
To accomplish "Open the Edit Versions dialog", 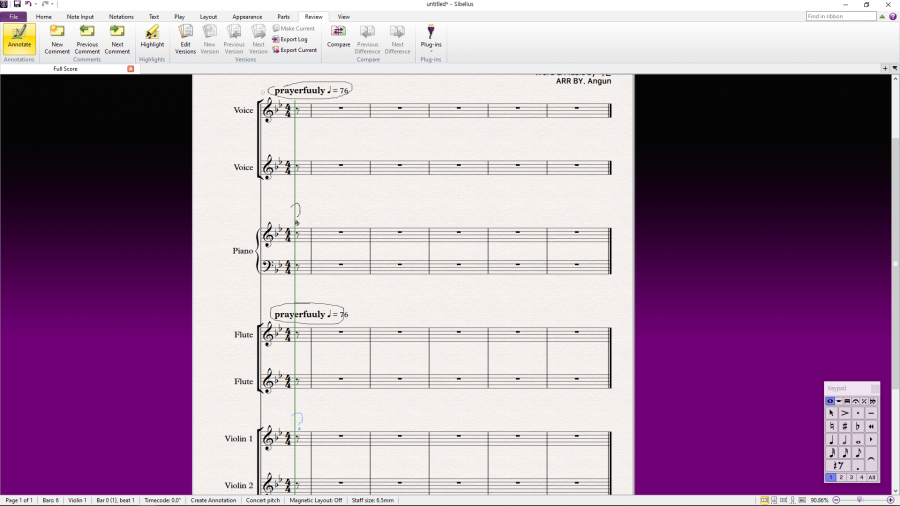I will click(x=185, y=38).
